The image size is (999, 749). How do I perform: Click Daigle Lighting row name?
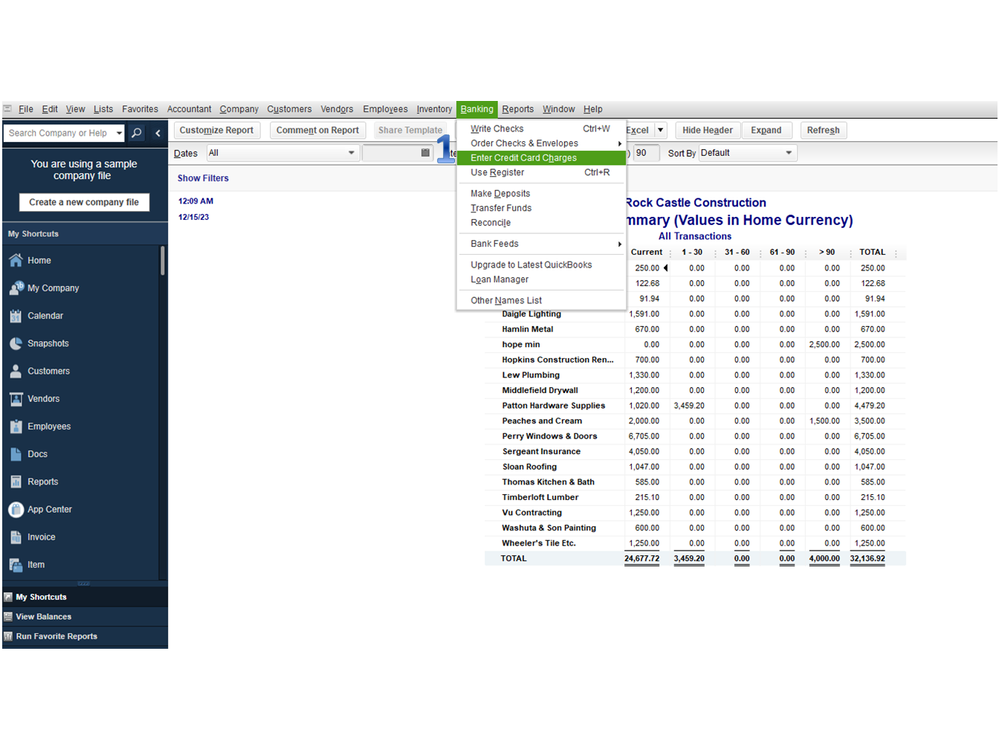coord(531,314)
